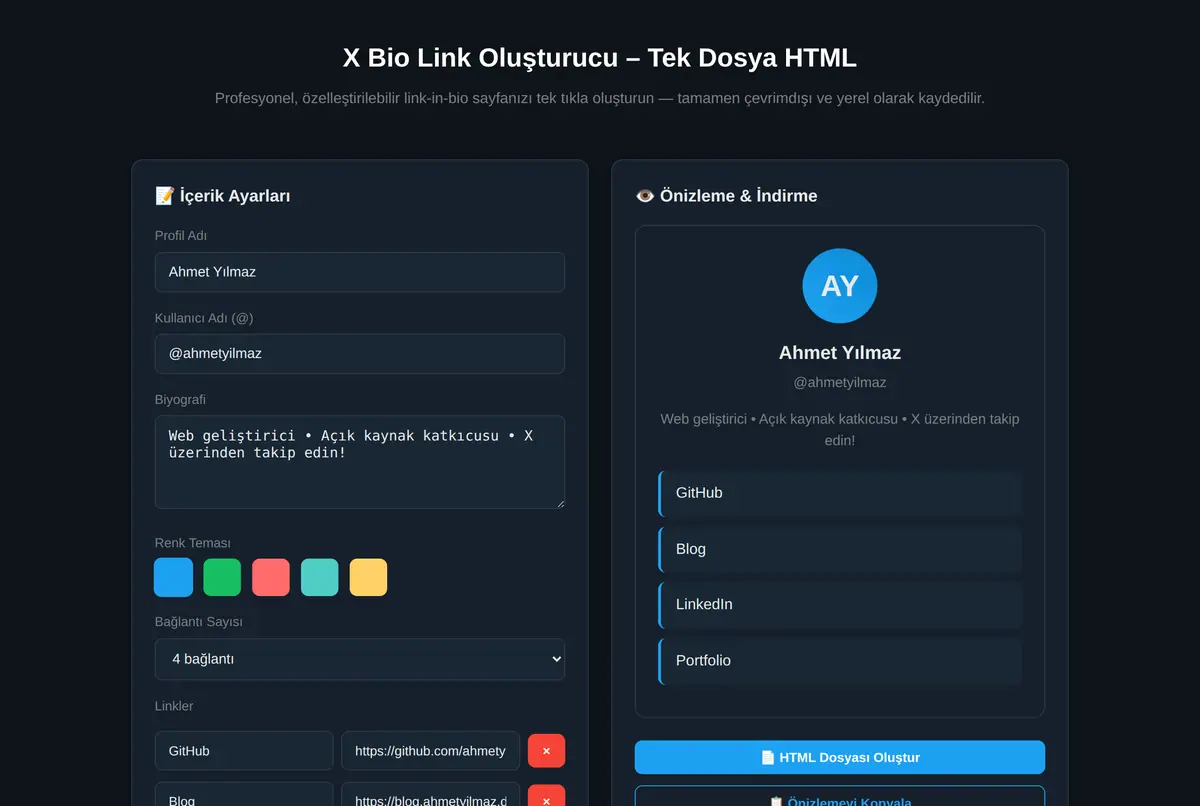Select the yellow theme swatch
The height and width of the screenshot is (806, 1200).
pos(368,577)
